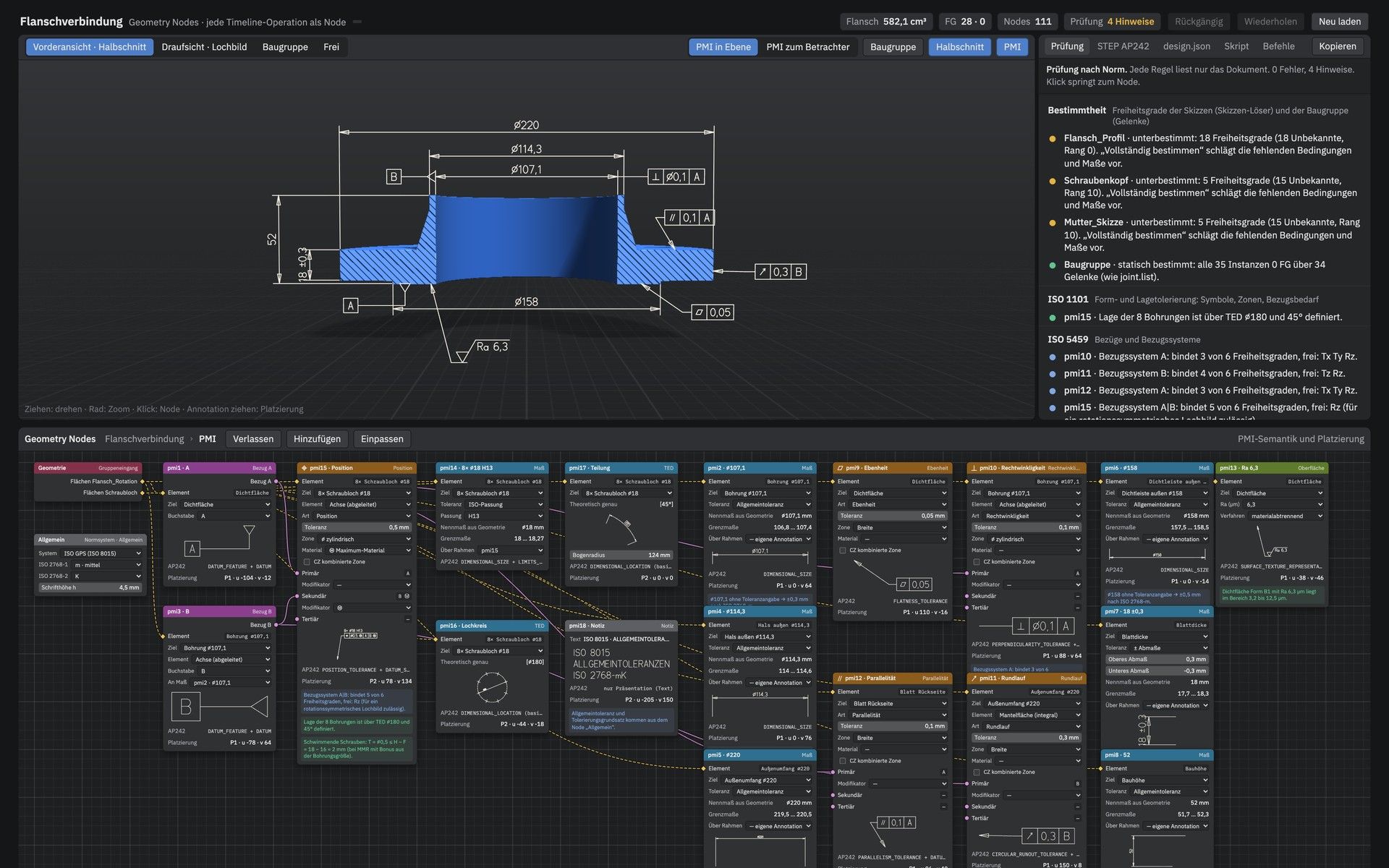Open the System dropdown in Allgemein node

(102, 553)
